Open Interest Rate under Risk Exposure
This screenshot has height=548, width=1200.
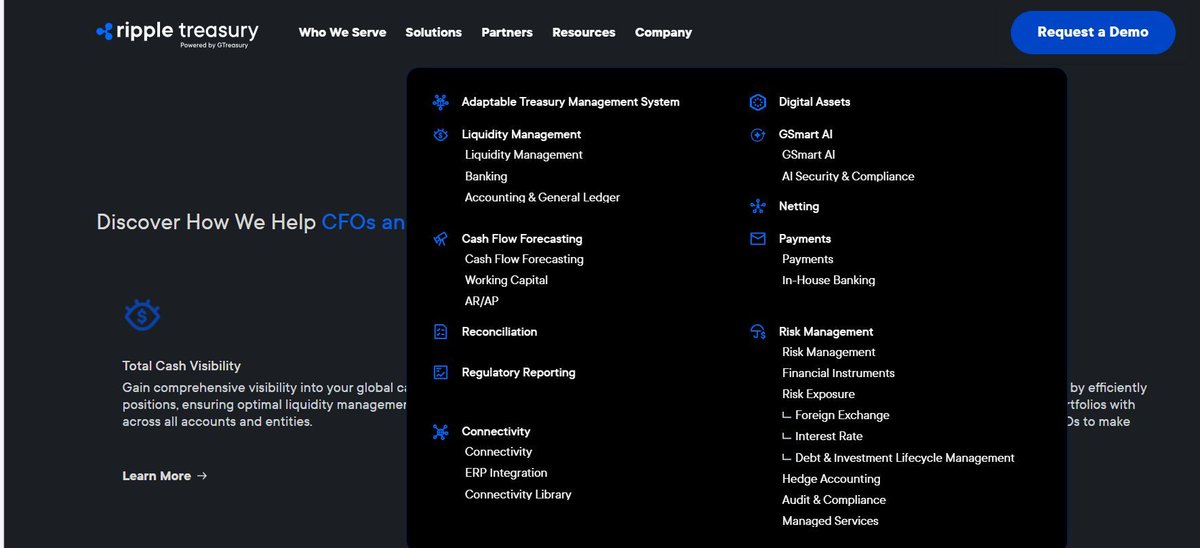(x=829, y=436)
